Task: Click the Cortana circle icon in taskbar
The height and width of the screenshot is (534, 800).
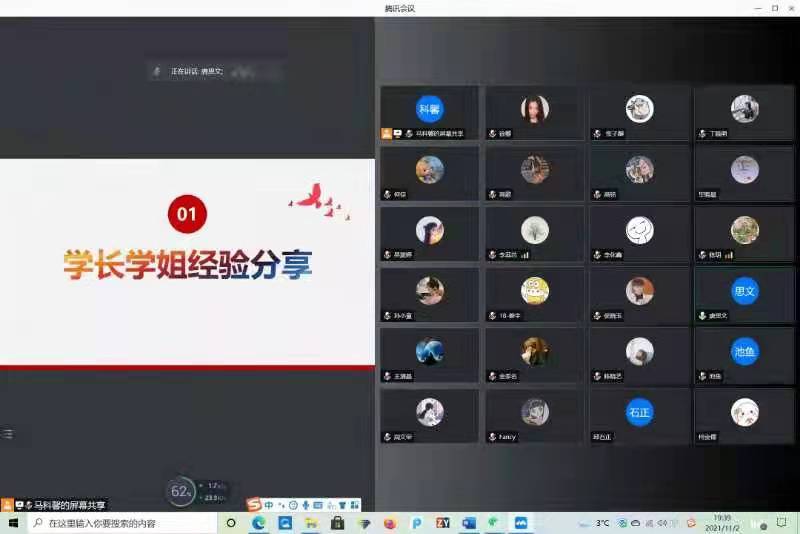Action: [x=231, y=523]
